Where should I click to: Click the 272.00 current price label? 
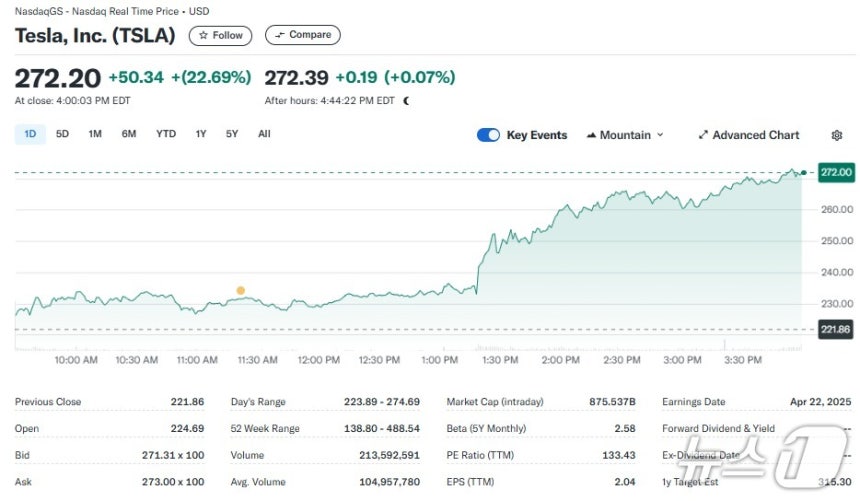coord(836,172)
